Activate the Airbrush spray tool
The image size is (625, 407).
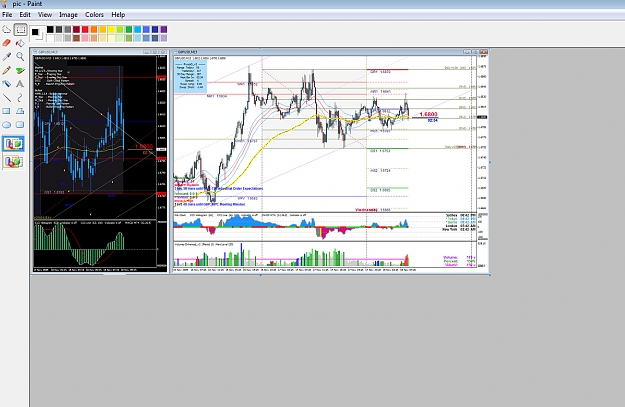coord(6,84)
